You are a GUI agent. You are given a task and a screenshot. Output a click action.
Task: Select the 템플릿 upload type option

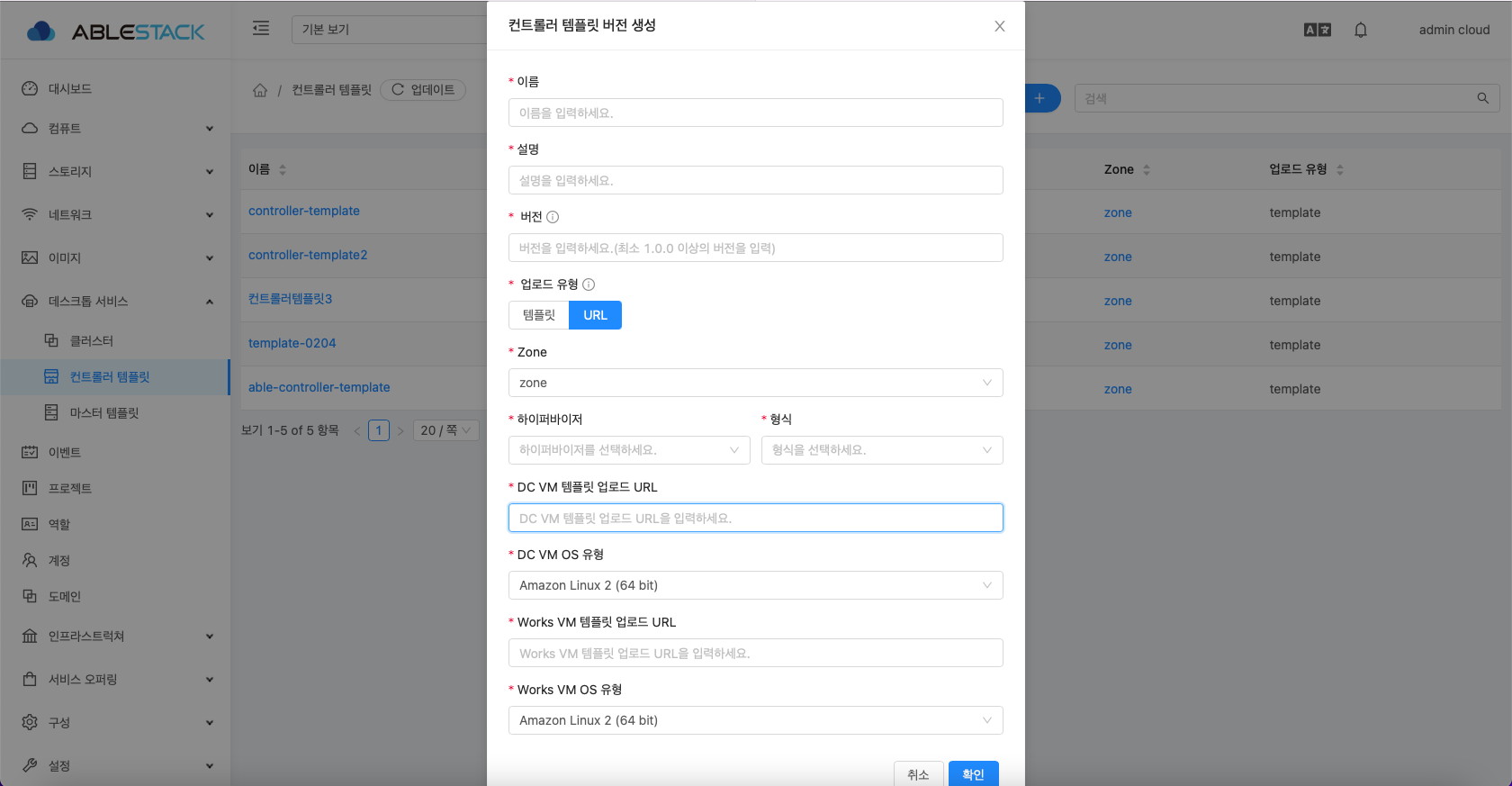pos(539,315)
